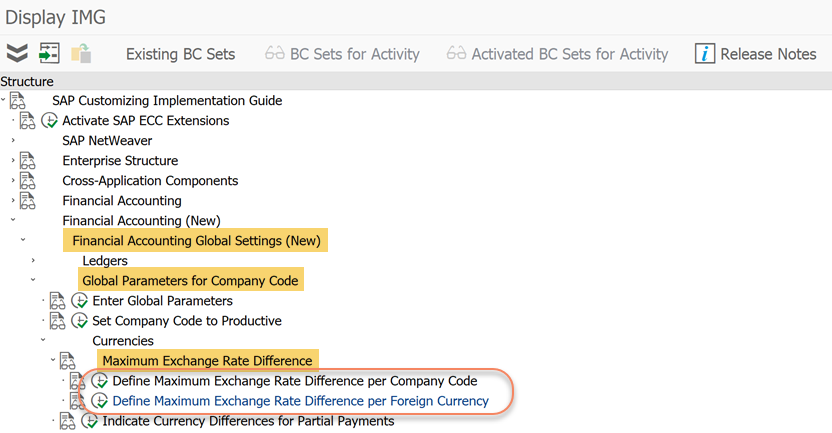The height and width of the screenshot is (433, 832).
Task: Execute activity for Difference per Foreign Currency
Action: click(x=100, y=401)
